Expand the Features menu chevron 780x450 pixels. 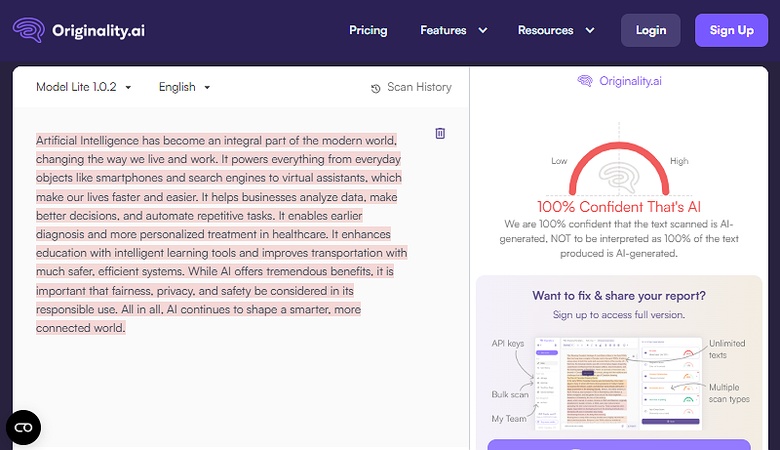click(x=483, y=30)
